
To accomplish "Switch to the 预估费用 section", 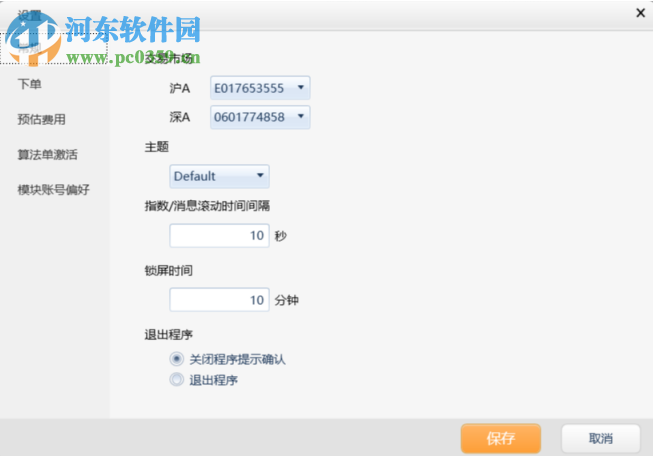I will 41,119.
